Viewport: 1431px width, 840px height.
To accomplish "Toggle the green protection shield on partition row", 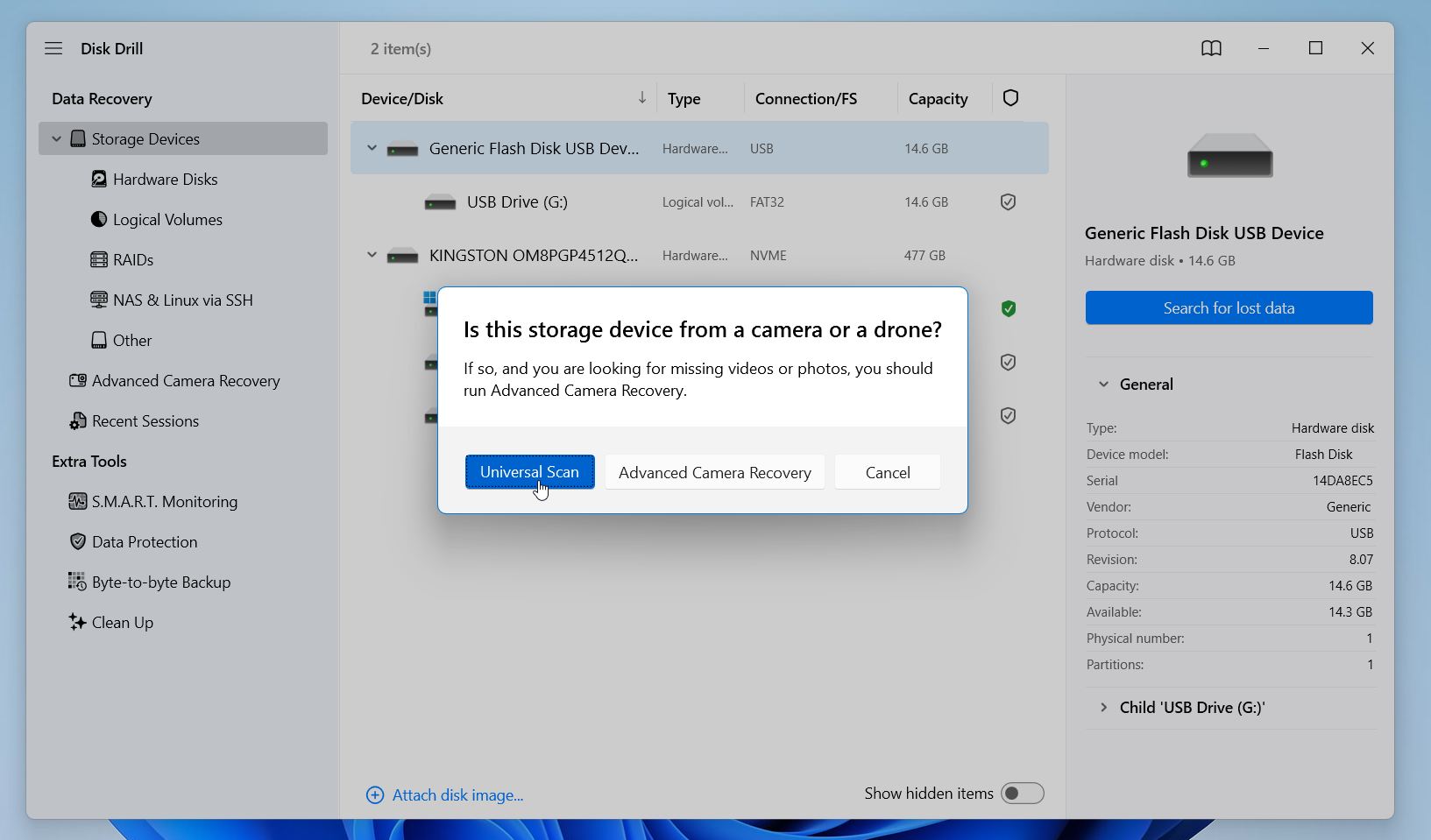I will tap(1008, 308).
